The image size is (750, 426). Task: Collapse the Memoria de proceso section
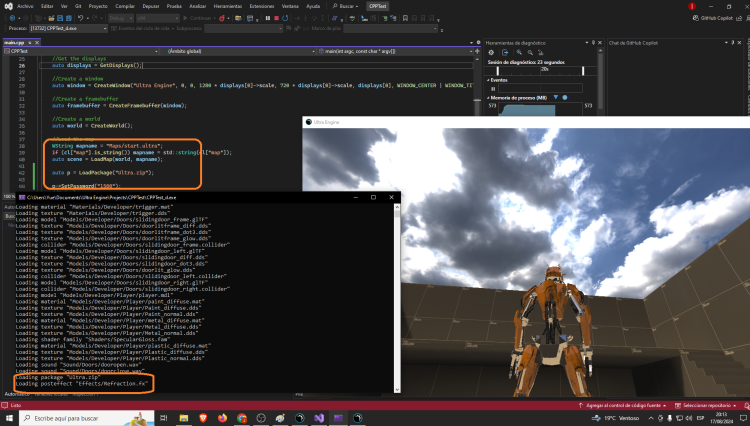click(x=487, y=97)
